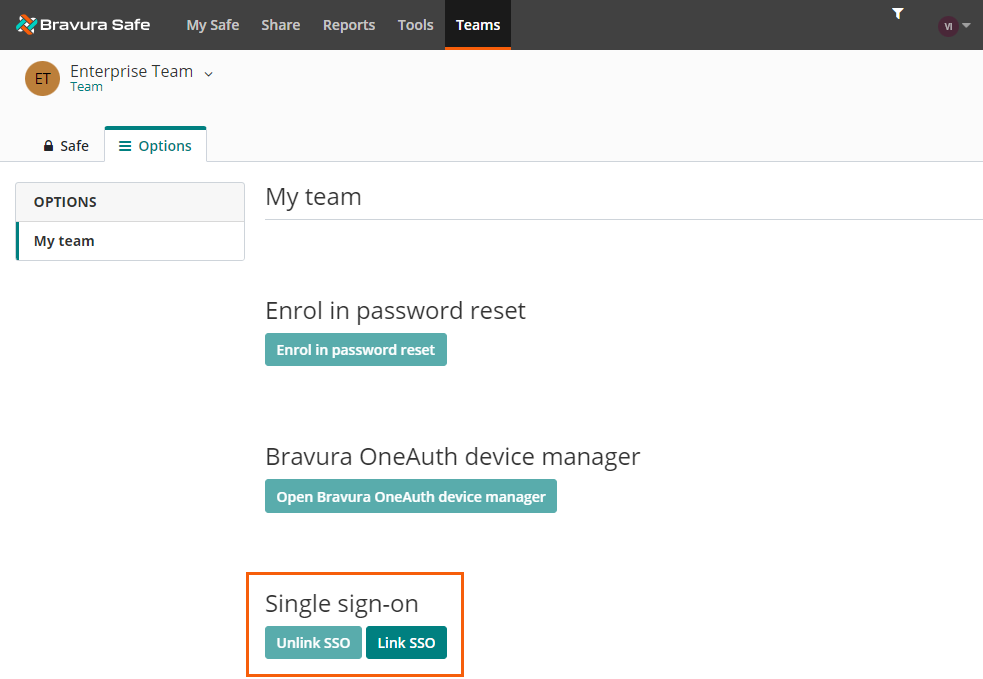
Task: Select My team in the Options sidebar
Action: (x=64, y=240)
